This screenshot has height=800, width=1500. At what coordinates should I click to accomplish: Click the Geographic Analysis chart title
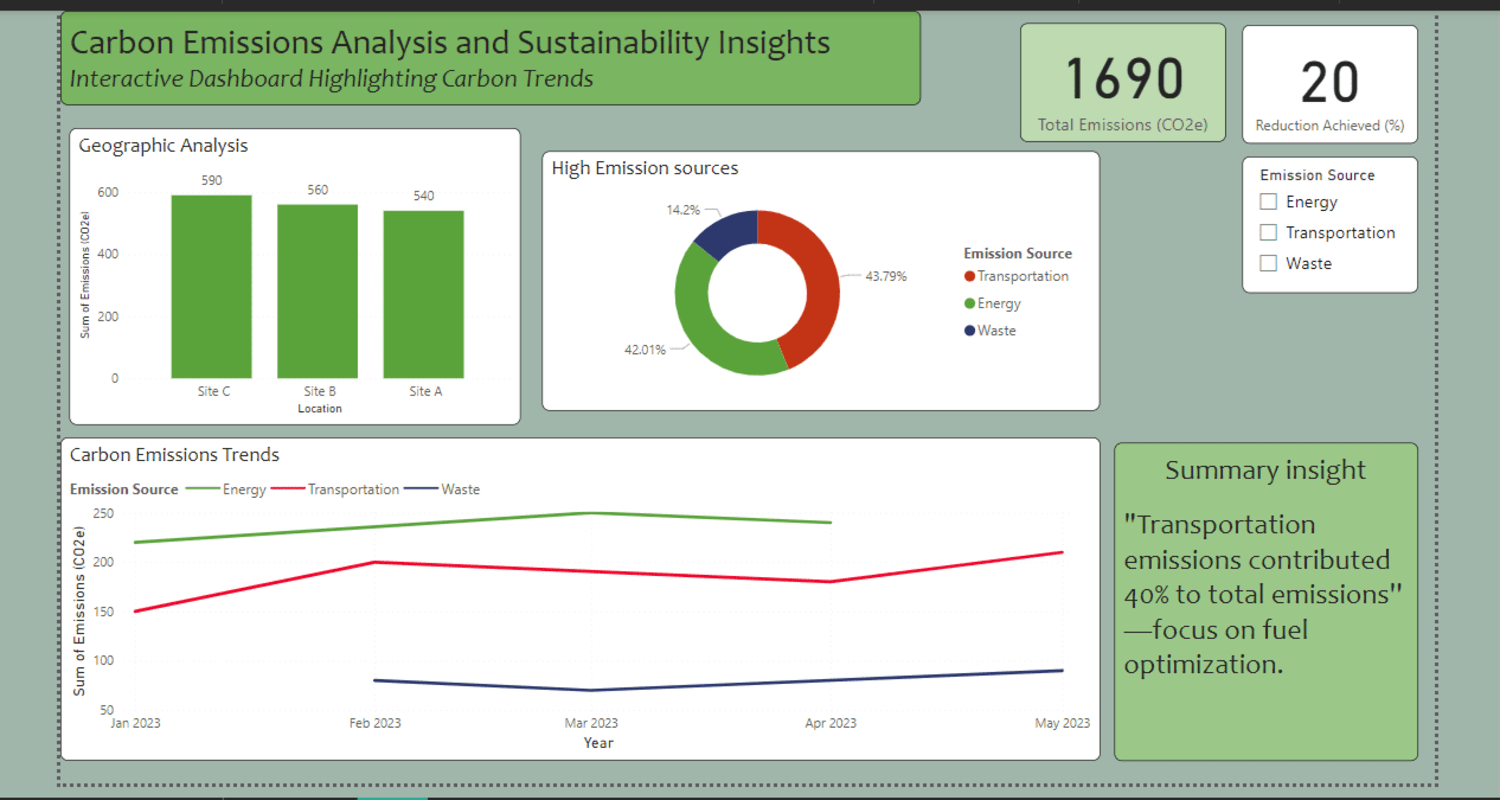(x=163, y=146)
